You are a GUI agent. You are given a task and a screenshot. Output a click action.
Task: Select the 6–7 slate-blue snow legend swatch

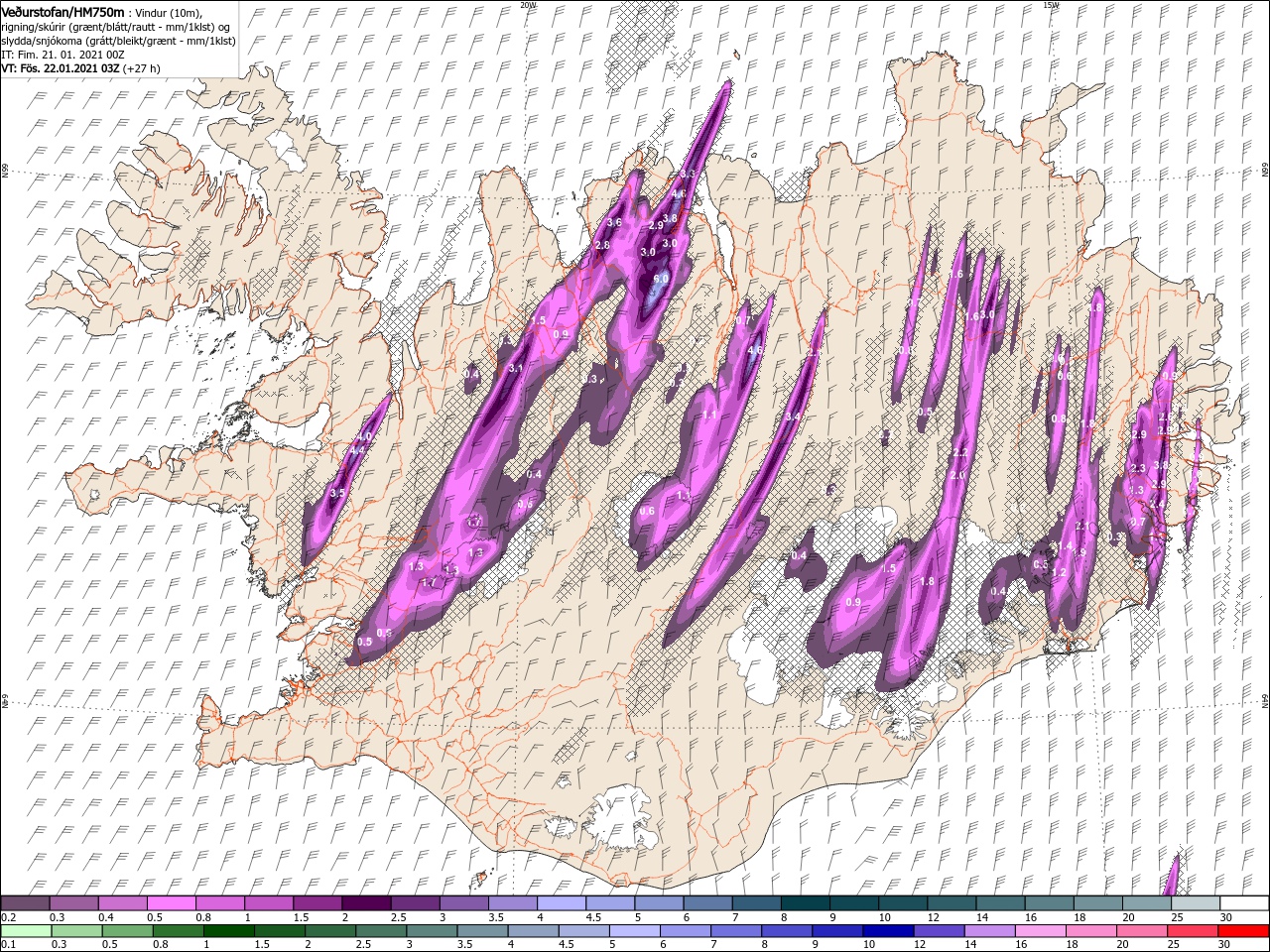click(x=707, y=903)
